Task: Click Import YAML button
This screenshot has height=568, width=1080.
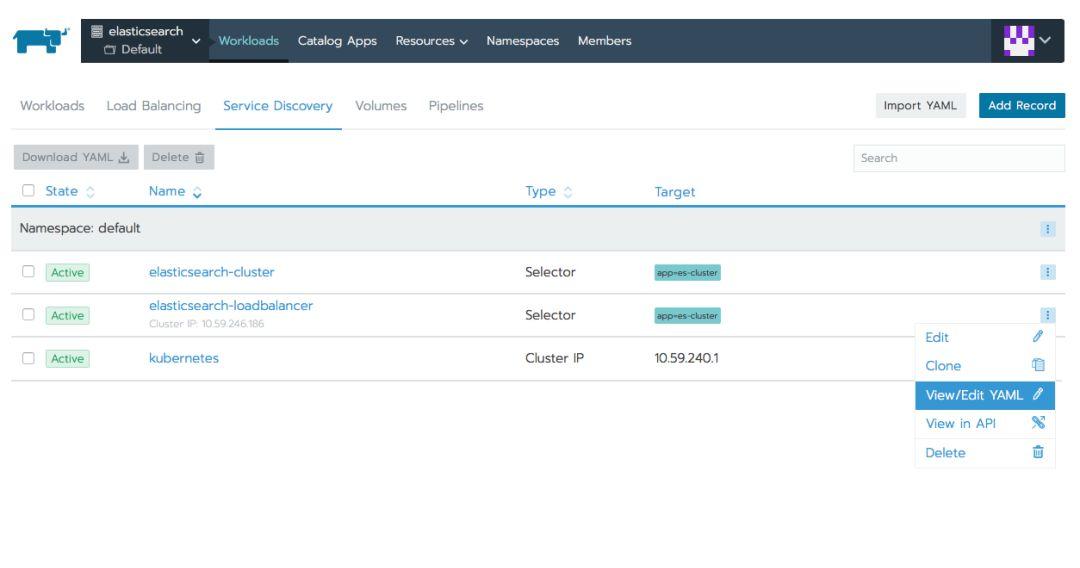Action: pyautogui.click(x=920, y=105)
